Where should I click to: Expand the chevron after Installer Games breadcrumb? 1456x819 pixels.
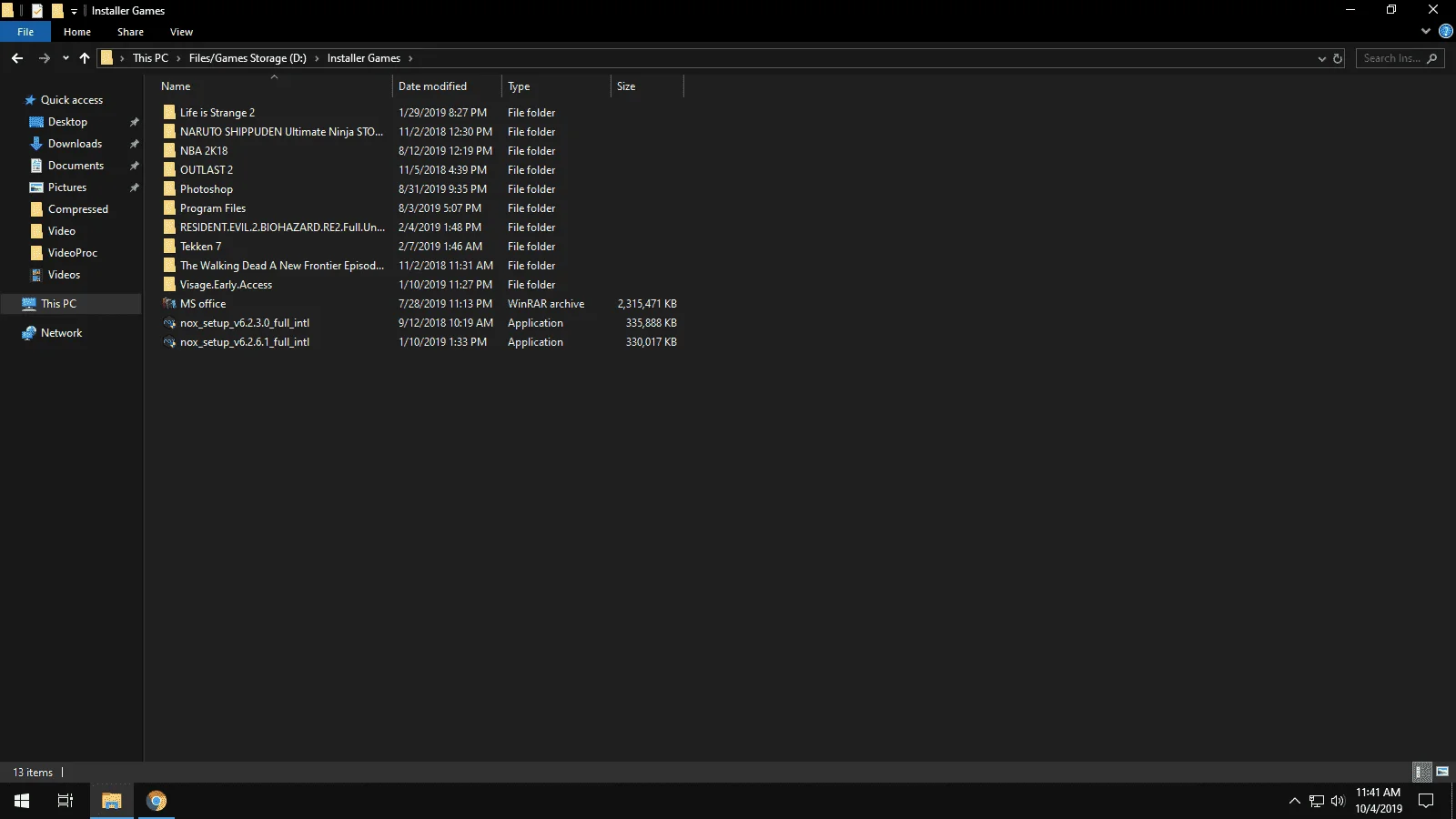410,58
